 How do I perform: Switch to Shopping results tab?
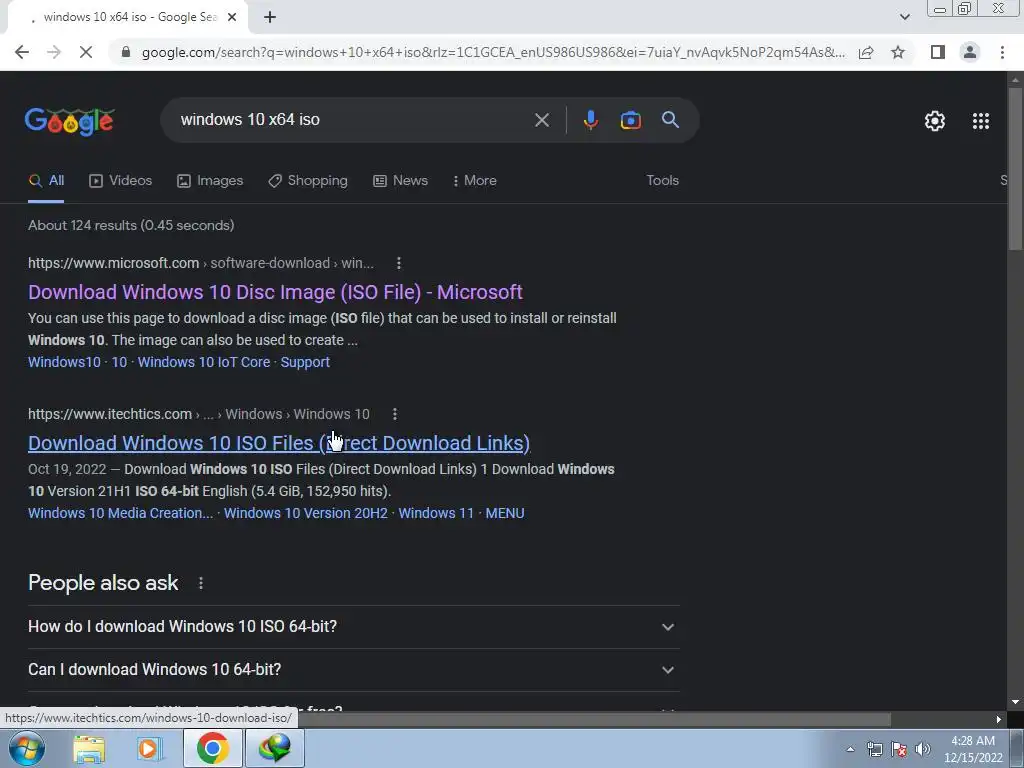(x=308, y=181)
